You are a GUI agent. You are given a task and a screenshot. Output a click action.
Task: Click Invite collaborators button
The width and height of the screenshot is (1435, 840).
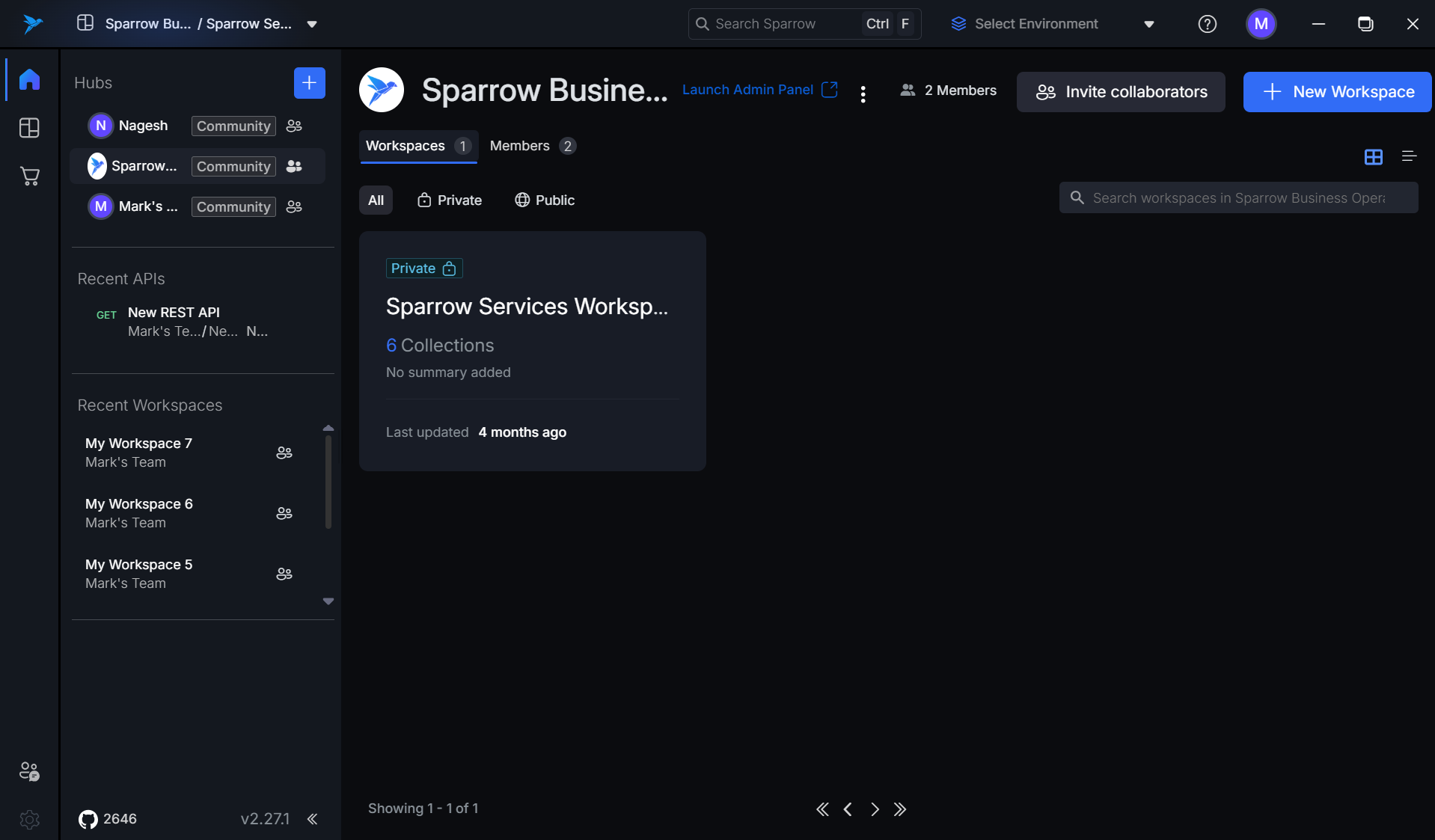pyautogui.click(x=1121, y=92)
